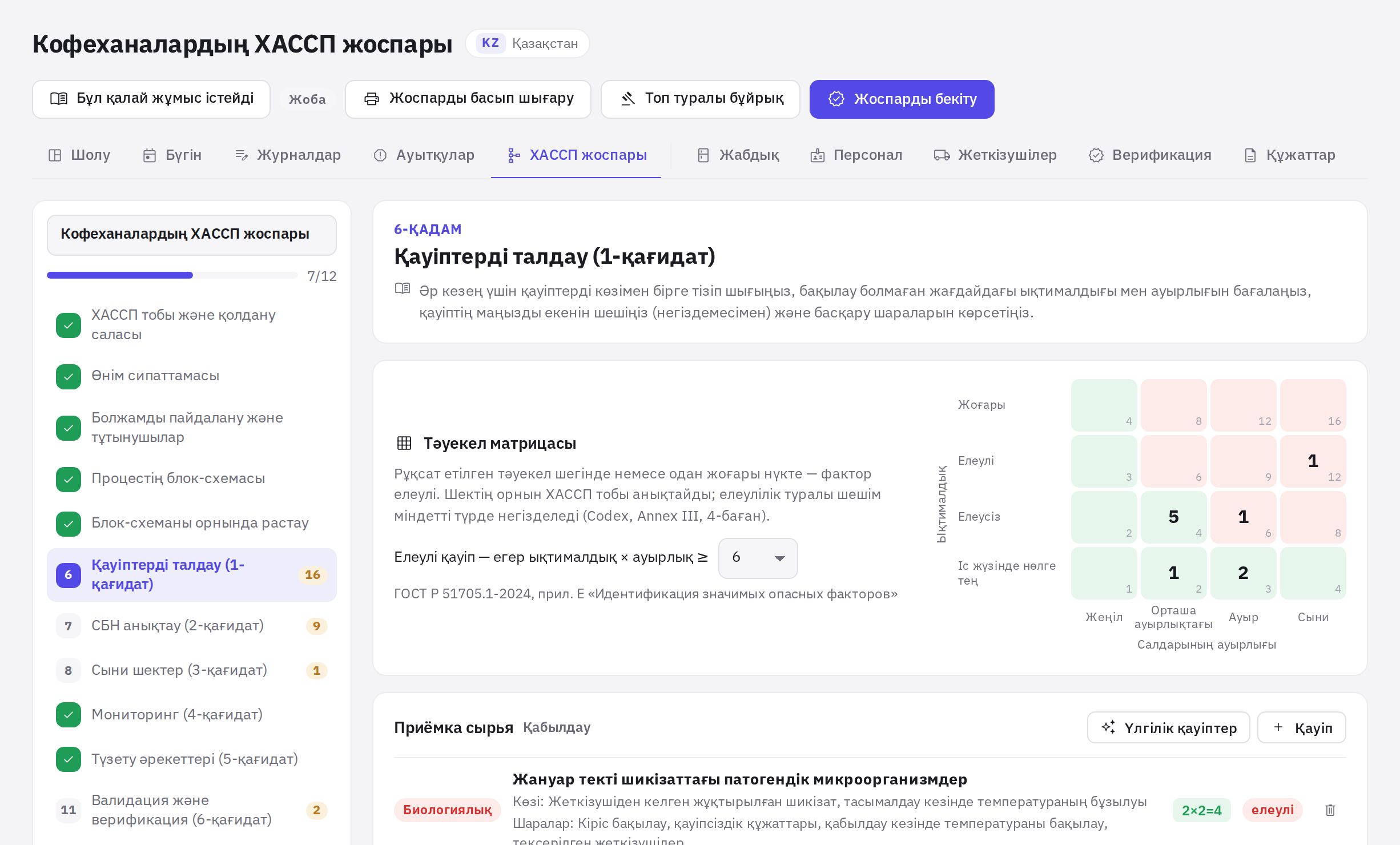Image resolution: width=1400 pixels, height=845 pixels.
Task: Click the green check for Мониторинг (4-қағидат)
Action: point(69,715)
